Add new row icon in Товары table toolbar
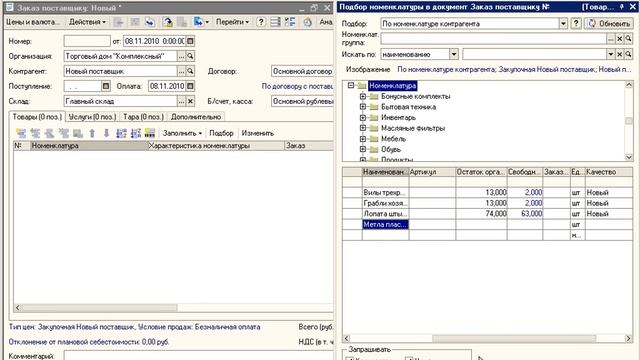 [21, 133]
